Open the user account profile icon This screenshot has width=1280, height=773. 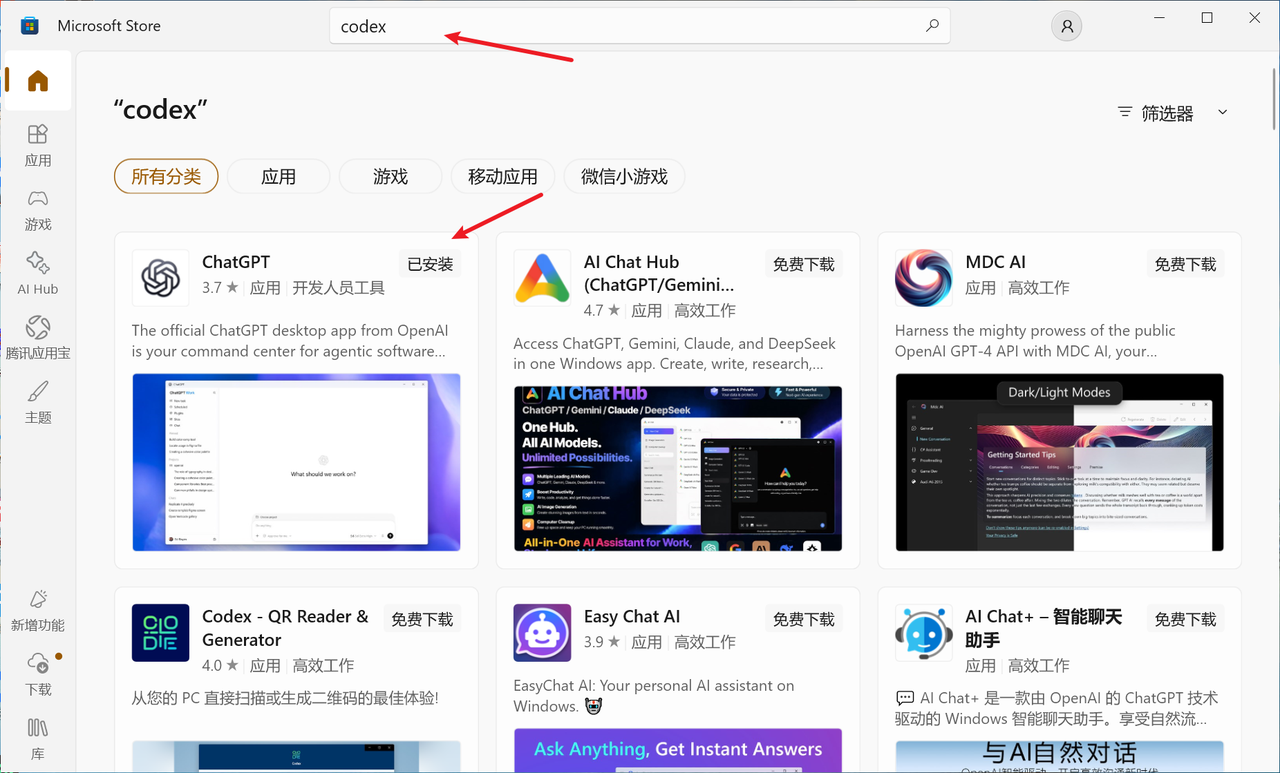1067,26
